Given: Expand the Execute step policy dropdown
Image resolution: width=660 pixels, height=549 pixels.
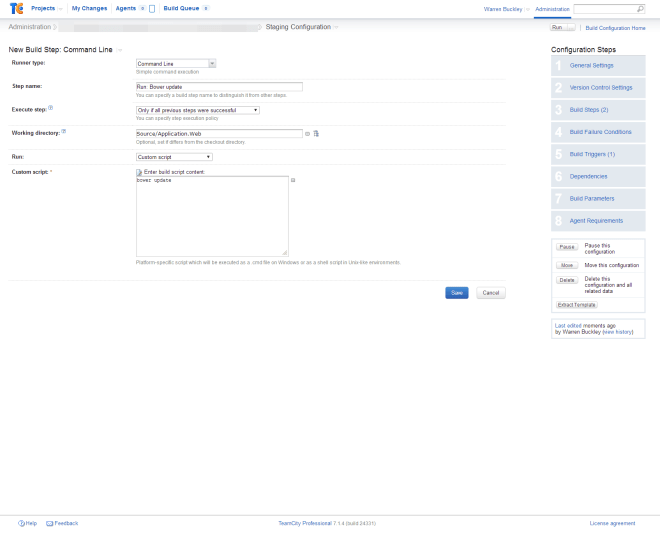Looking at the screenshot, I should tap(198, 110).
